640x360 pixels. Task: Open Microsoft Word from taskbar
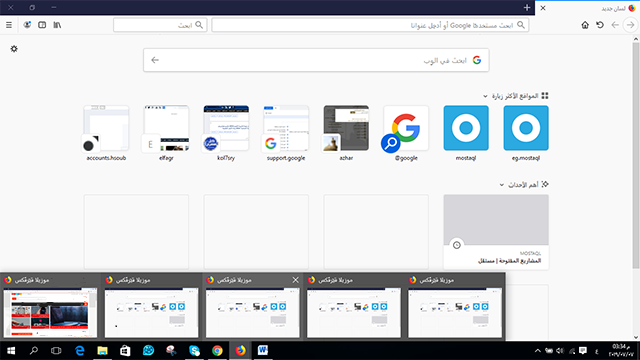(263, 351)
